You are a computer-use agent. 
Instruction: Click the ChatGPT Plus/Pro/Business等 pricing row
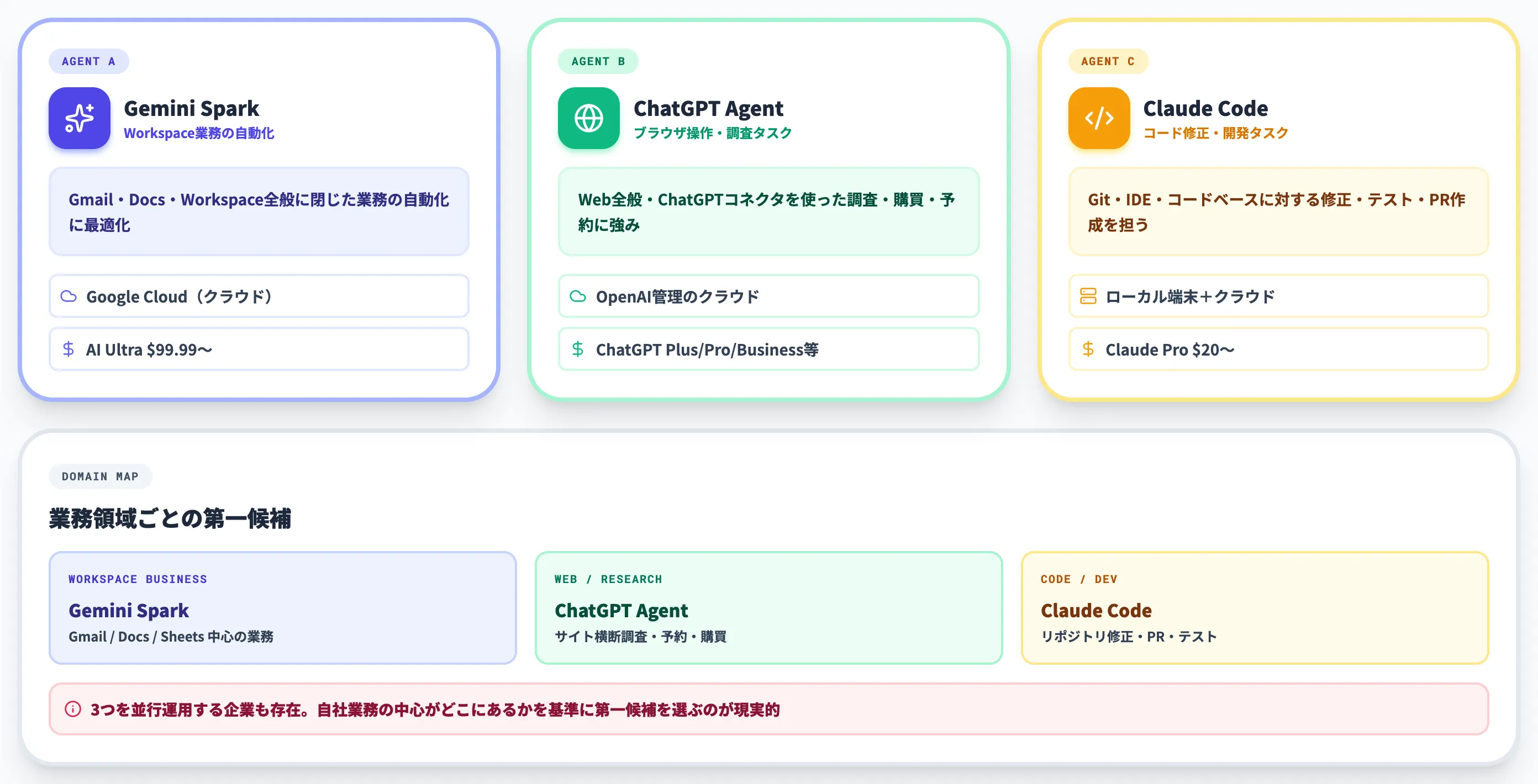coord(768,349)
